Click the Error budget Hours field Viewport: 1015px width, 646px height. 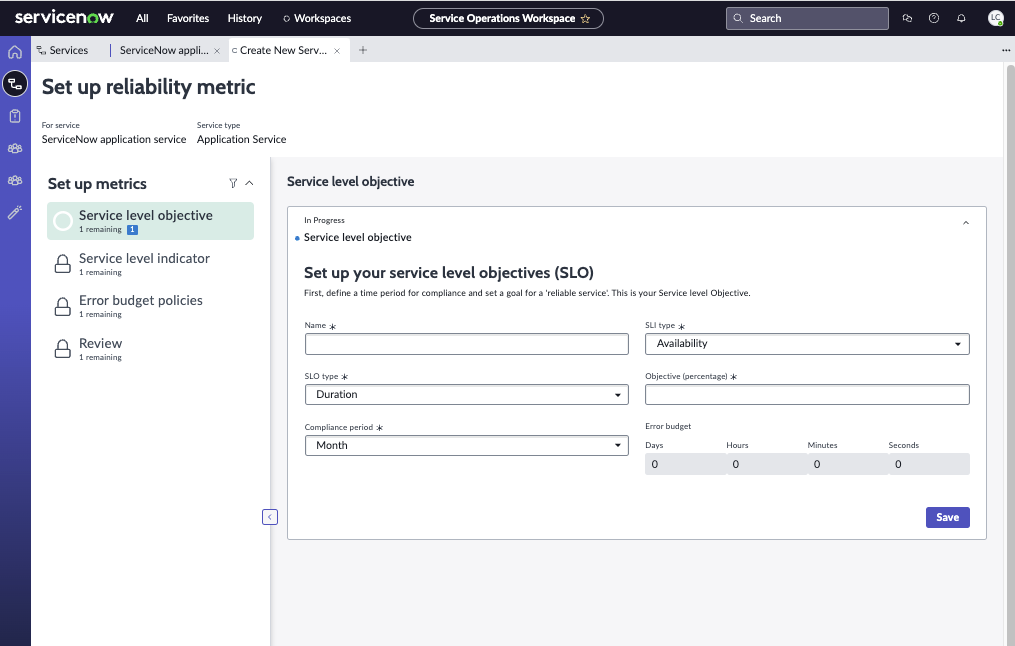pyautogui.click(x=766, y=464)
